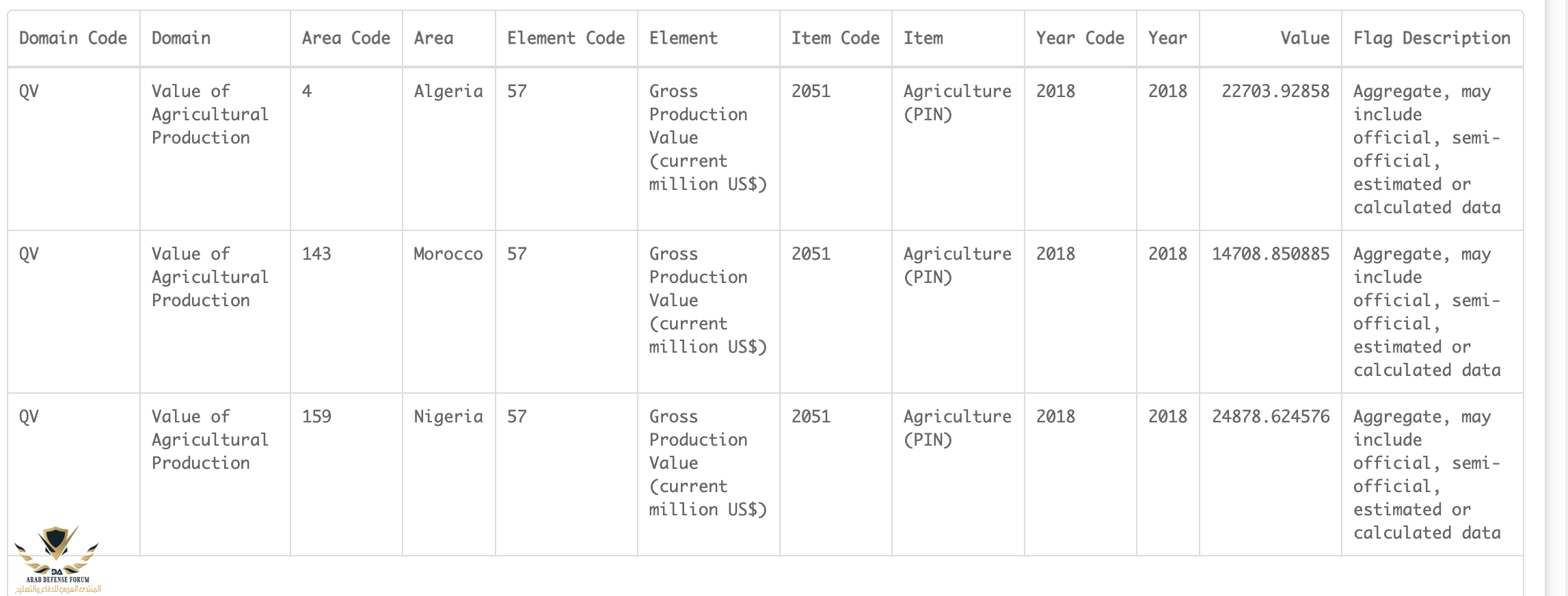The height and width of the screenshot is (596, 1568).
Task: Click the Domain Code column header
Action: click(x=73, y=38)
